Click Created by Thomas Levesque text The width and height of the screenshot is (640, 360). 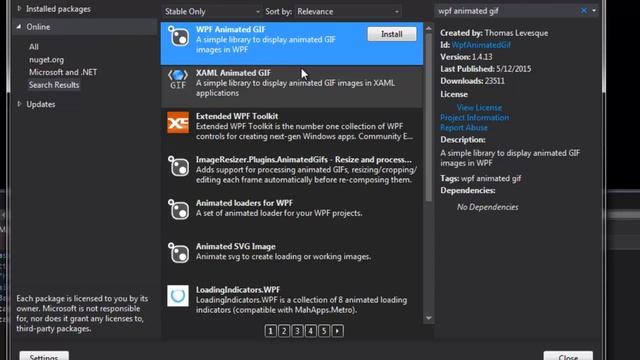[x=494, y=33]
